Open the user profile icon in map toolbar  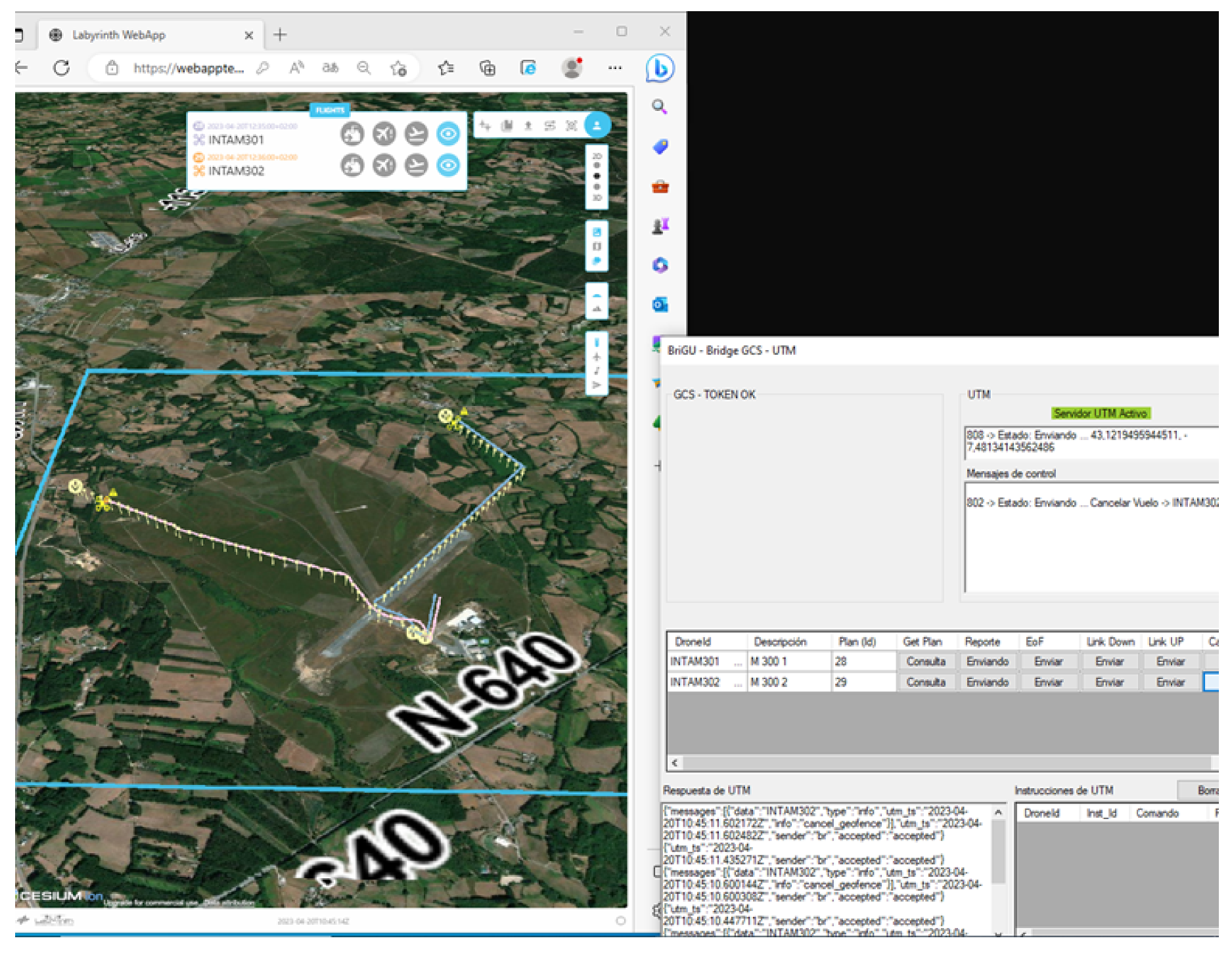click(597, 125)
